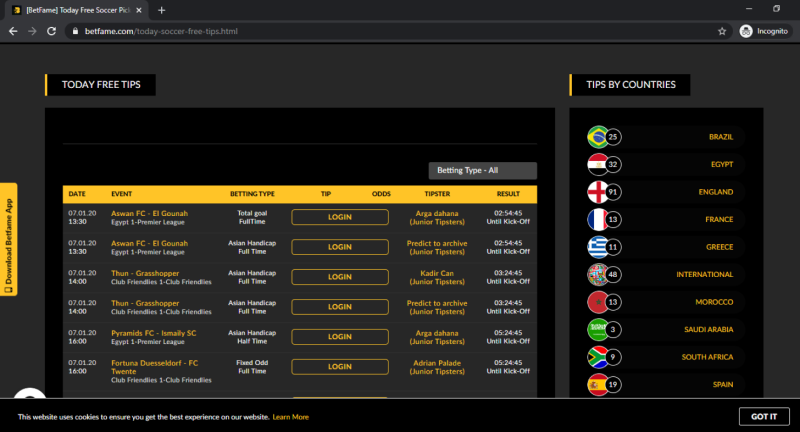Image resolution: width=800 pixels, height=432 pixels.
Task: Click the South Africa flag icon
Action: [x=597, y=357]
